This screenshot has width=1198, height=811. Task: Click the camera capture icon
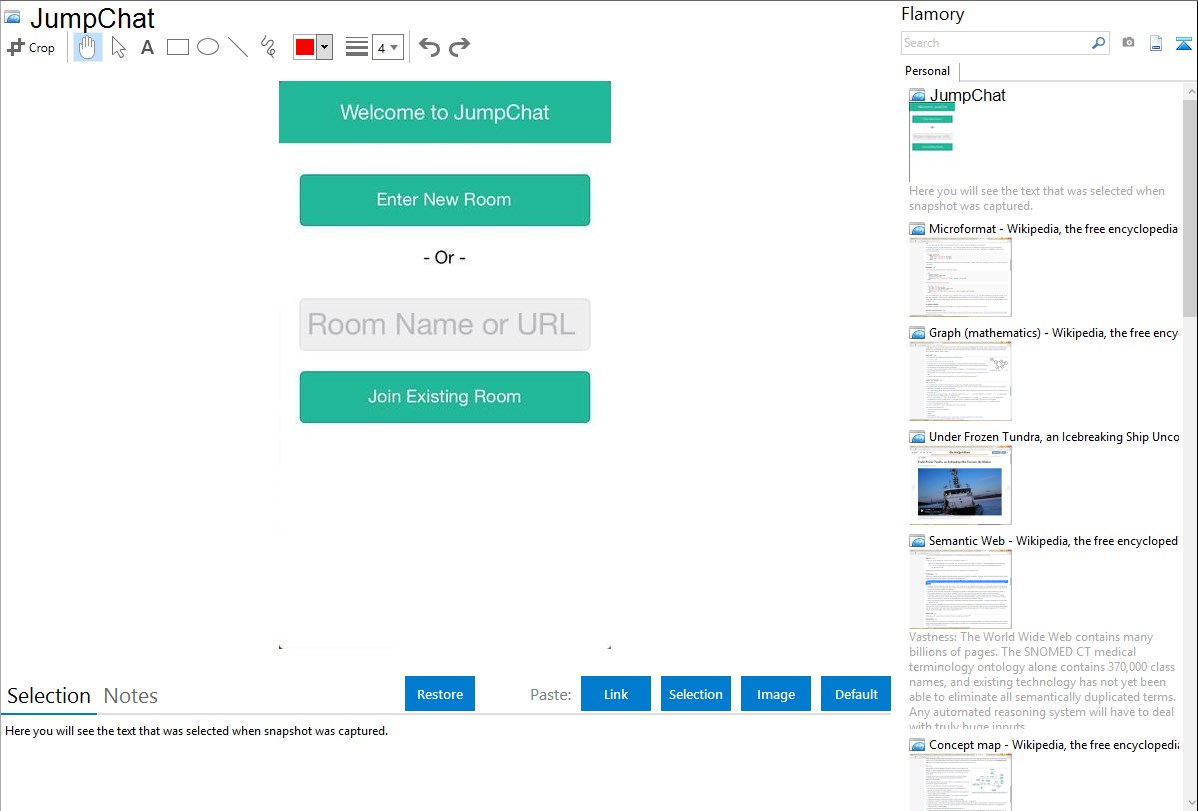[x=1128, y=43]
